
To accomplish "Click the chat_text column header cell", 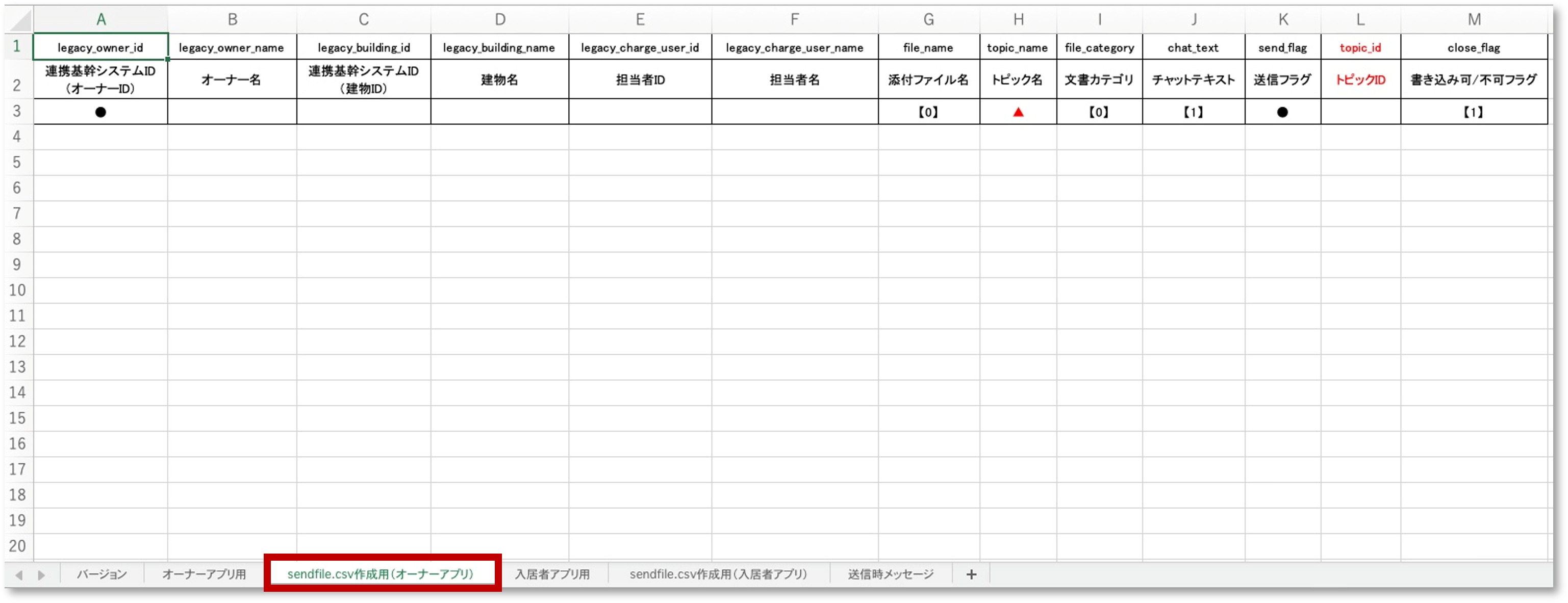I will (x=1193, y=47).
